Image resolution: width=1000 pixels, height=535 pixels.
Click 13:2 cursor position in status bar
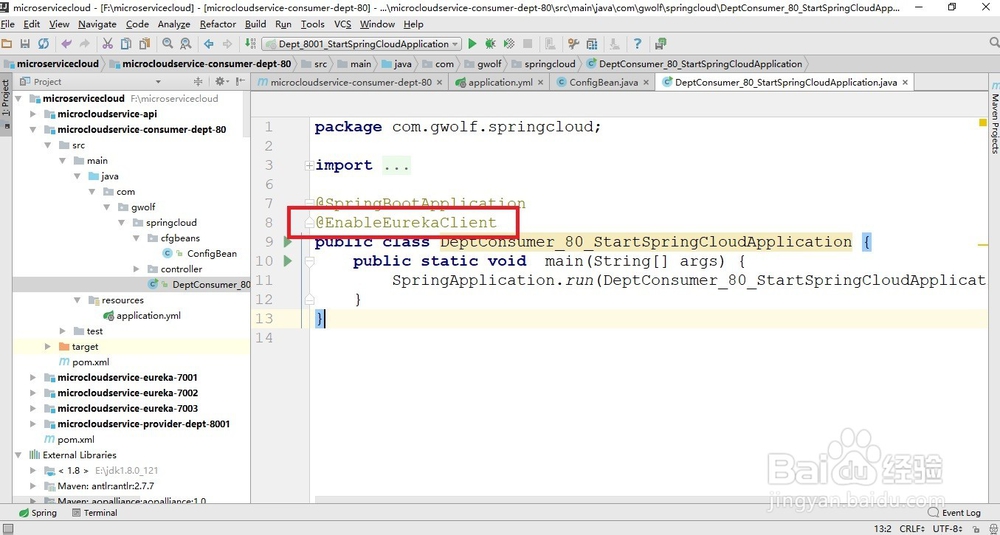click(x=881, y=529)
